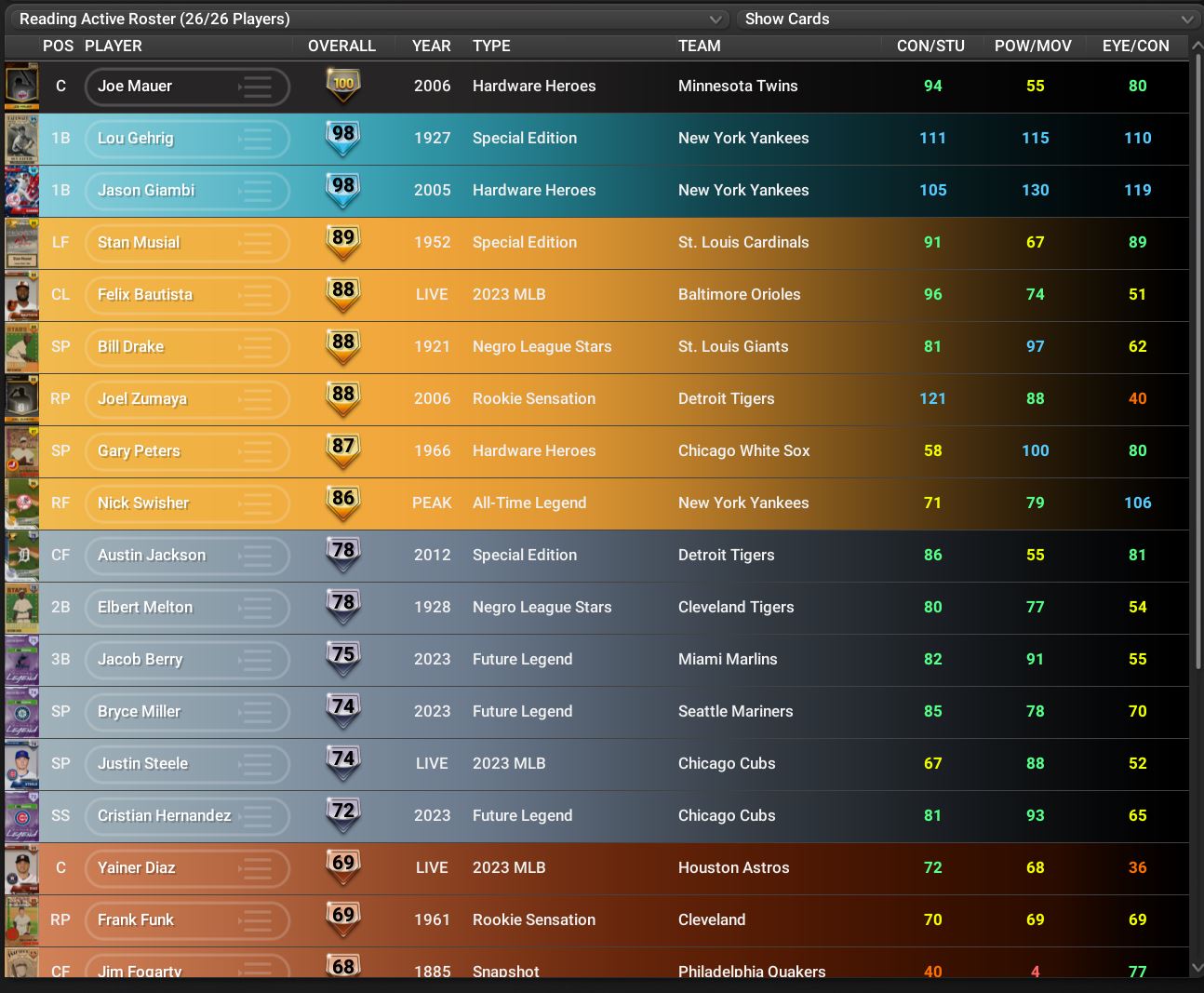Click Jacob Berry's Future Legend card thumbnail
The image size is (1204, 993).
tap(21, 660)
